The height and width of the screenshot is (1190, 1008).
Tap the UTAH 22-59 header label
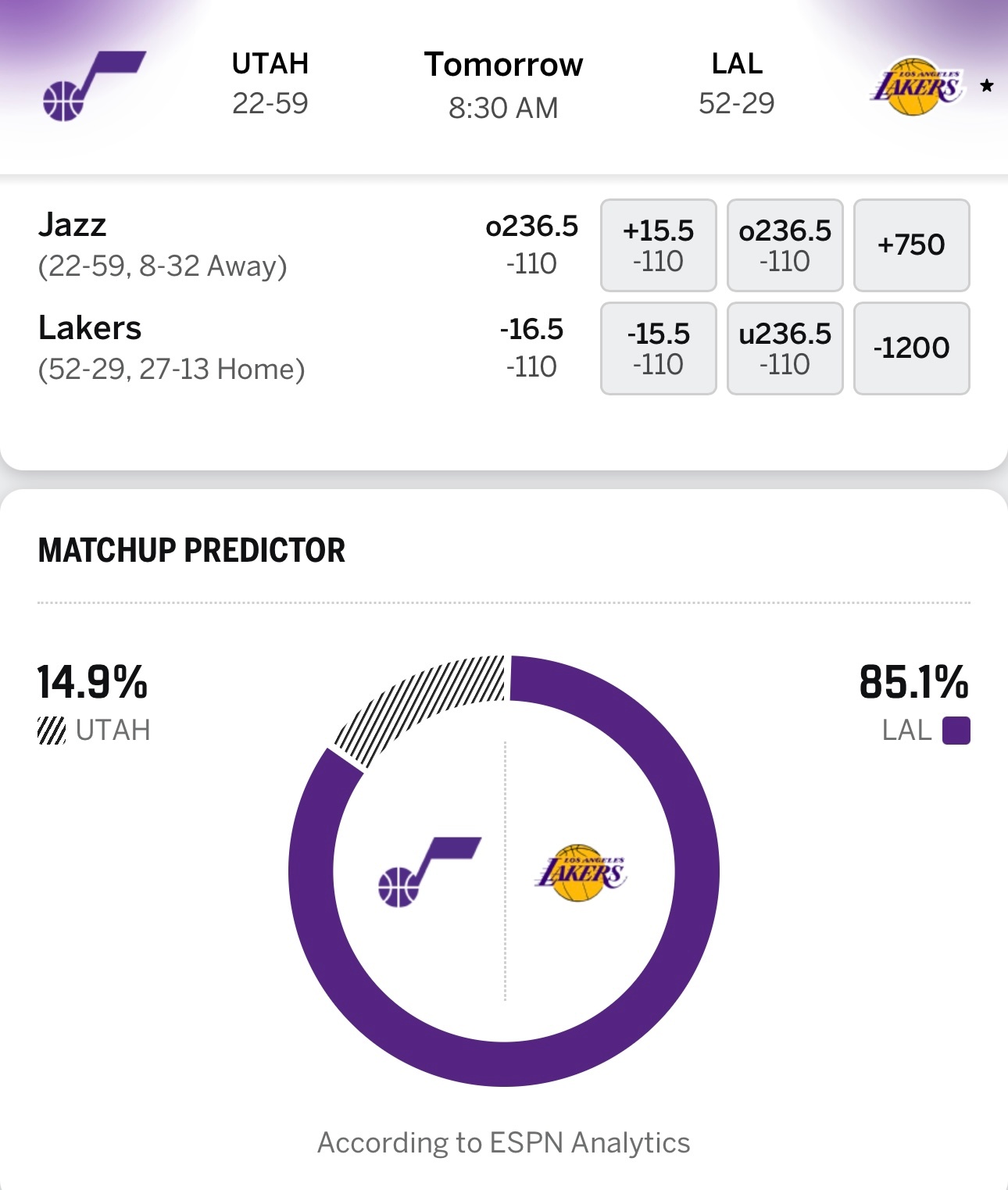click(x=270, y=84)
